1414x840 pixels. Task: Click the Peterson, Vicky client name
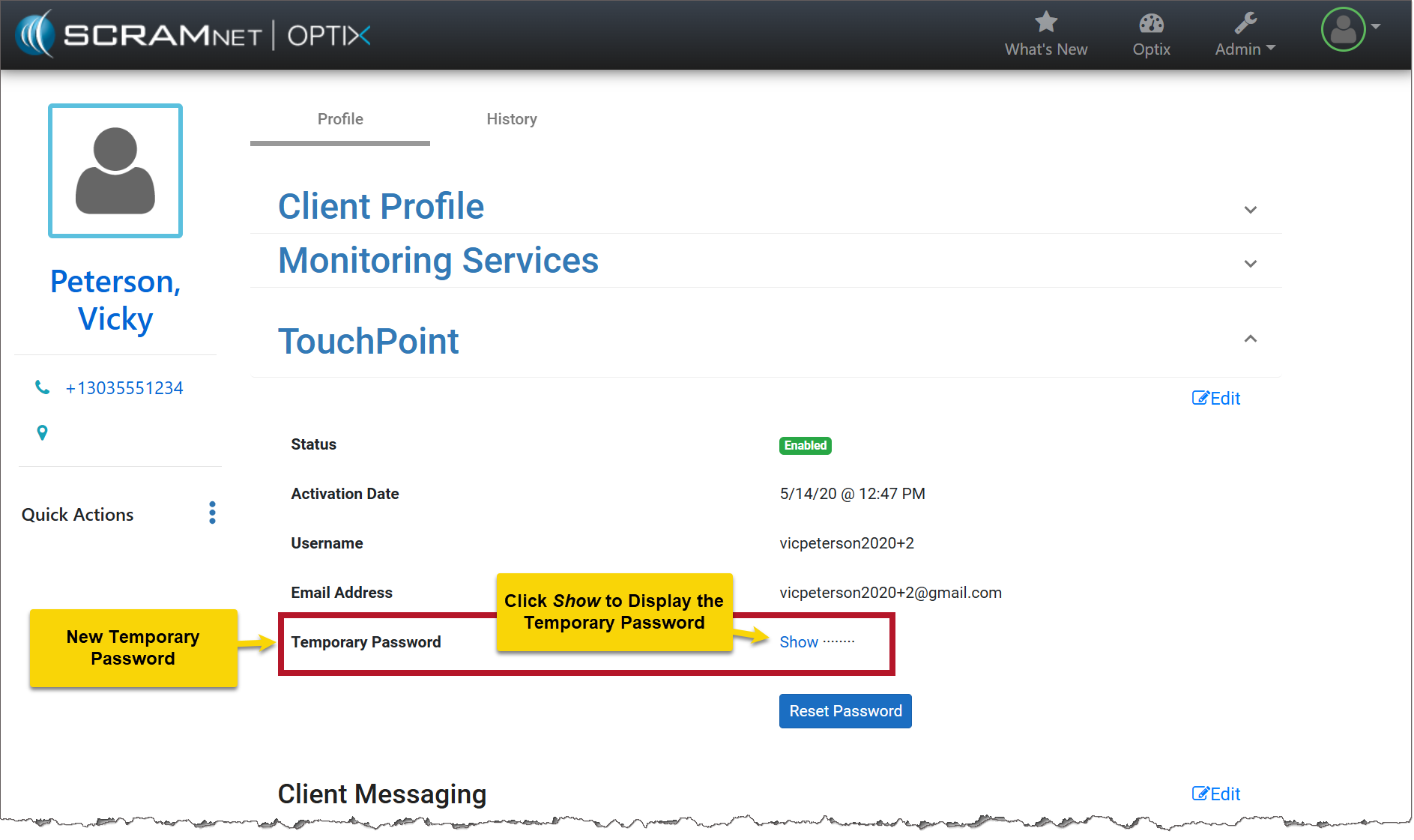click(x=115, y=300)
